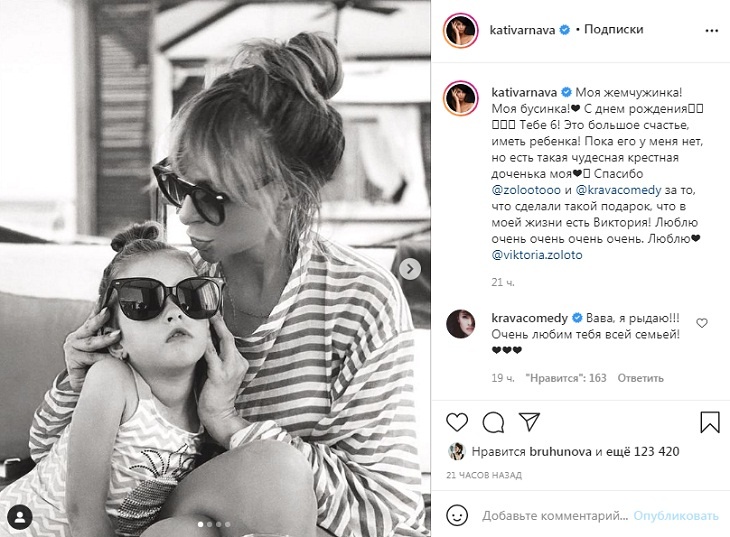Like the post with heart icon
730x537 pixels.
point(457,422)
